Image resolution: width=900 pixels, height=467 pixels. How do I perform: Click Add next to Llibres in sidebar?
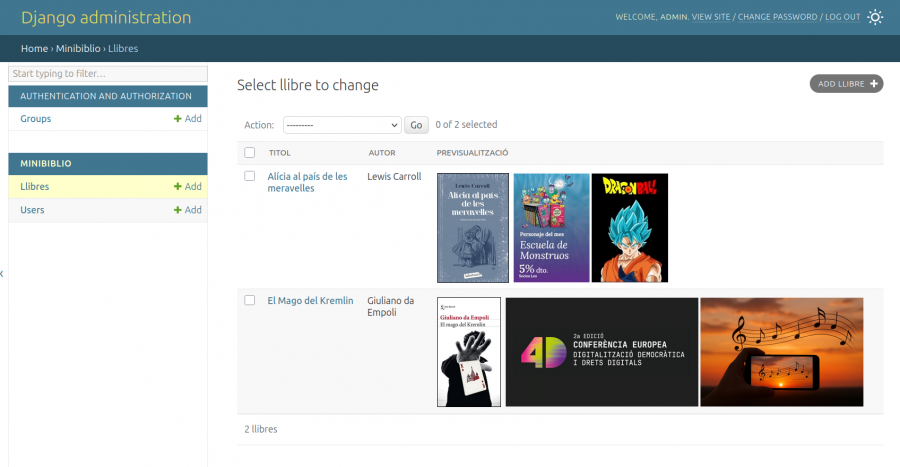click(x=188, y=186)
